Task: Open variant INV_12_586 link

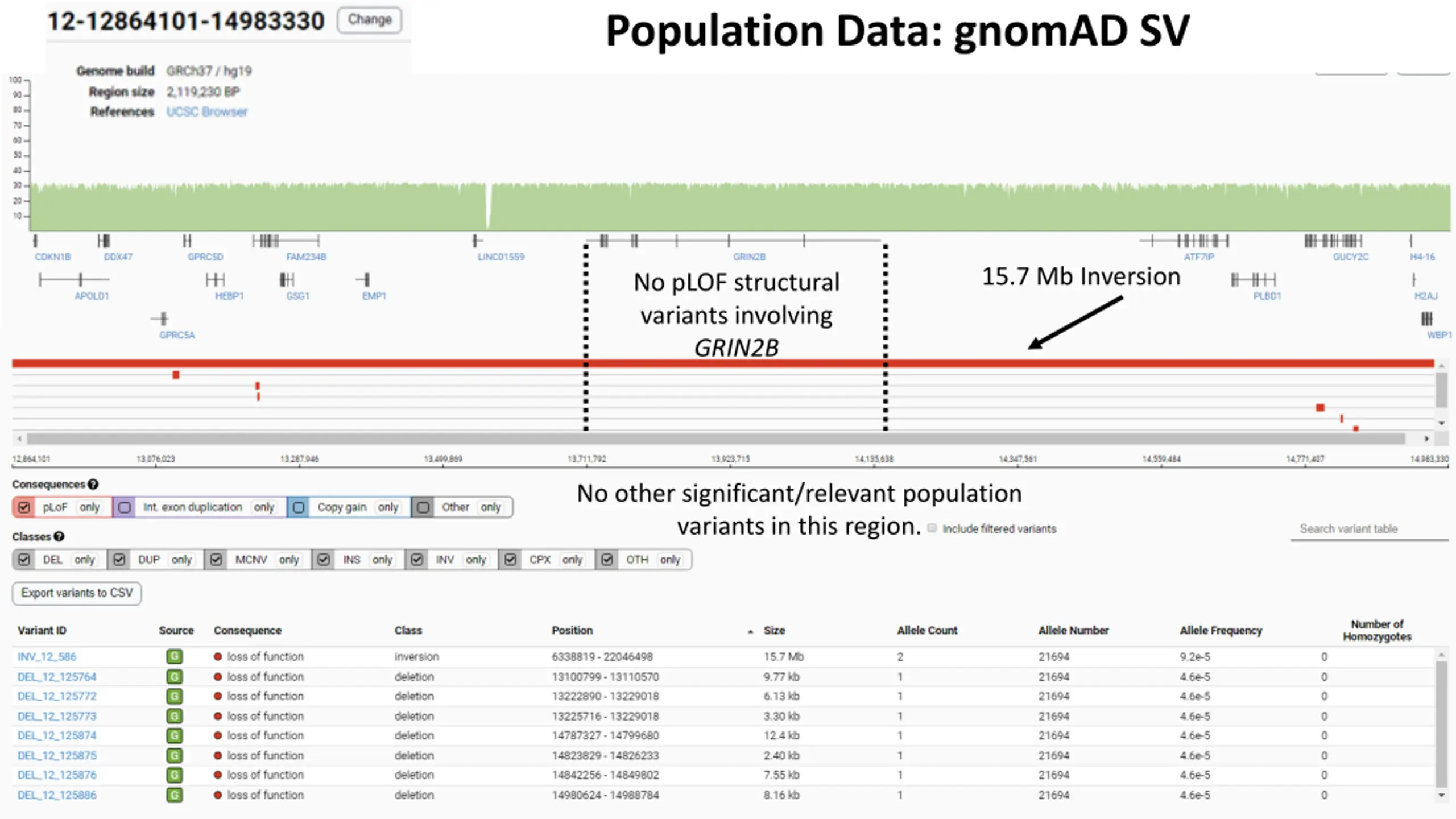Action: [x=47, y=657]
